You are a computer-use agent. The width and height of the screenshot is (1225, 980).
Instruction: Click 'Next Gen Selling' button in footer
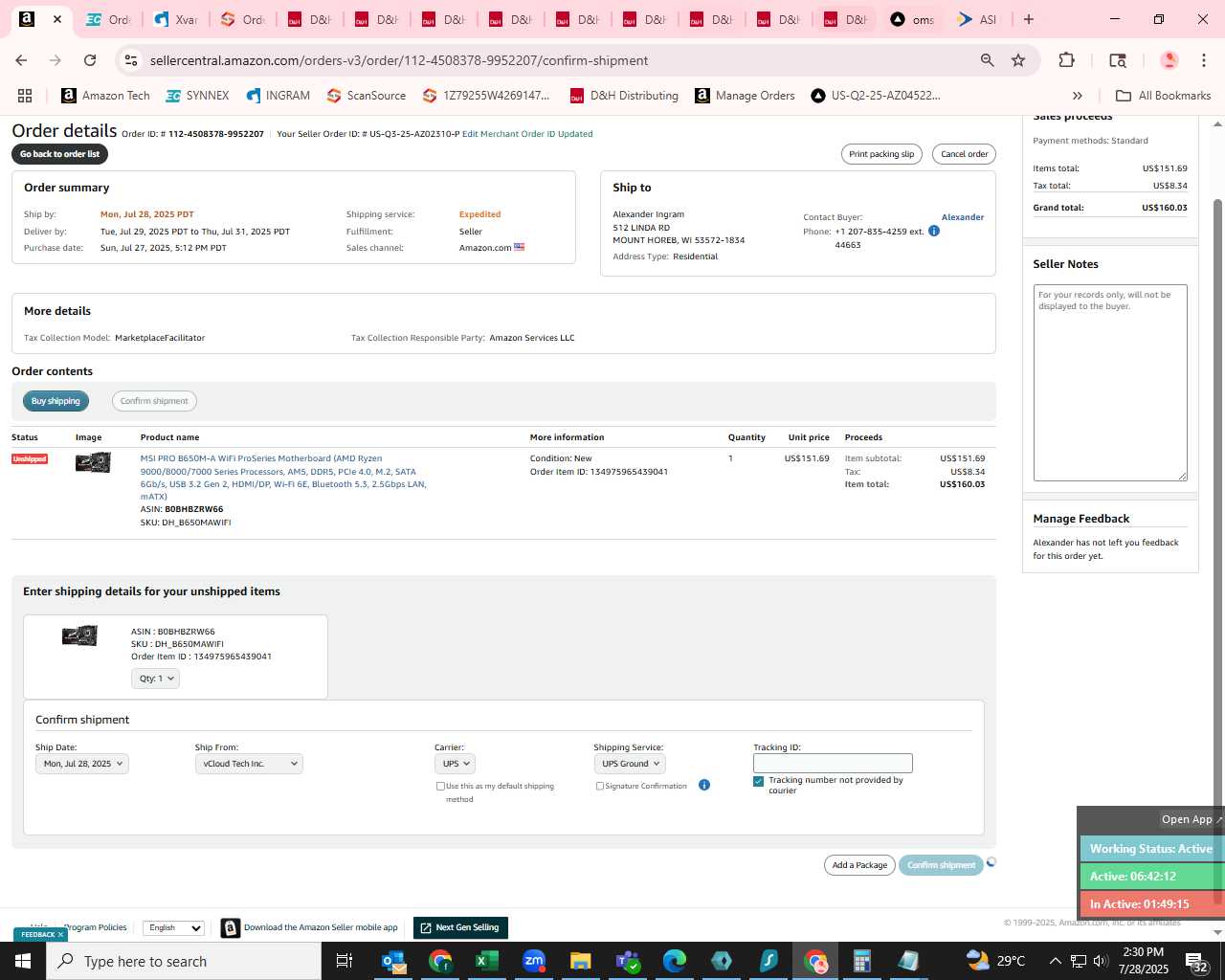(x=460, y=927)
